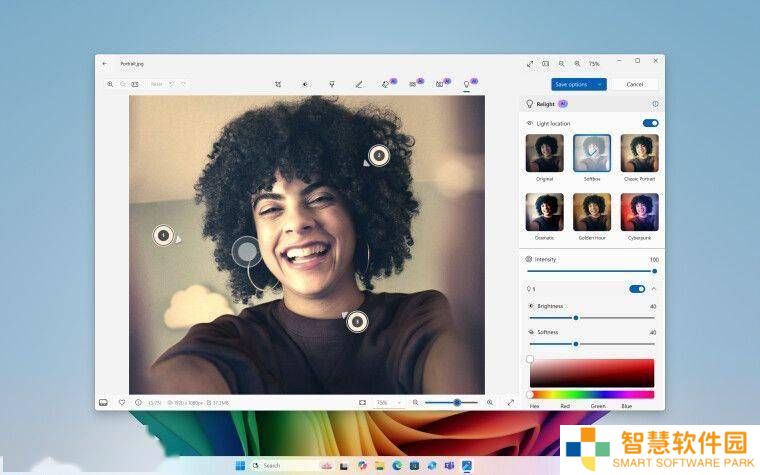Open the Relight info icon
The height and width of the screenshot is (475, 760).
[x=655, y=104]
